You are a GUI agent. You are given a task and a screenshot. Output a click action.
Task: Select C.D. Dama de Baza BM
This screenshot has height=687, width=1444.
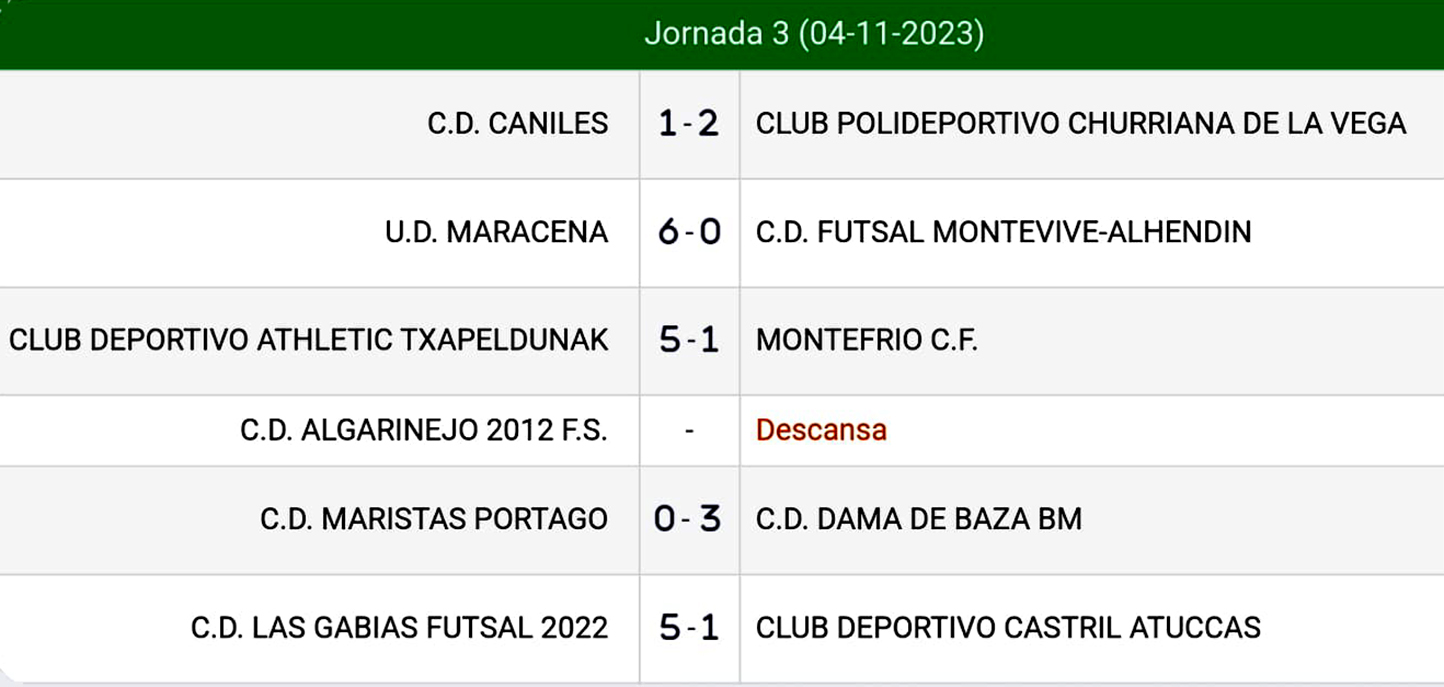(x=918, y=519)
